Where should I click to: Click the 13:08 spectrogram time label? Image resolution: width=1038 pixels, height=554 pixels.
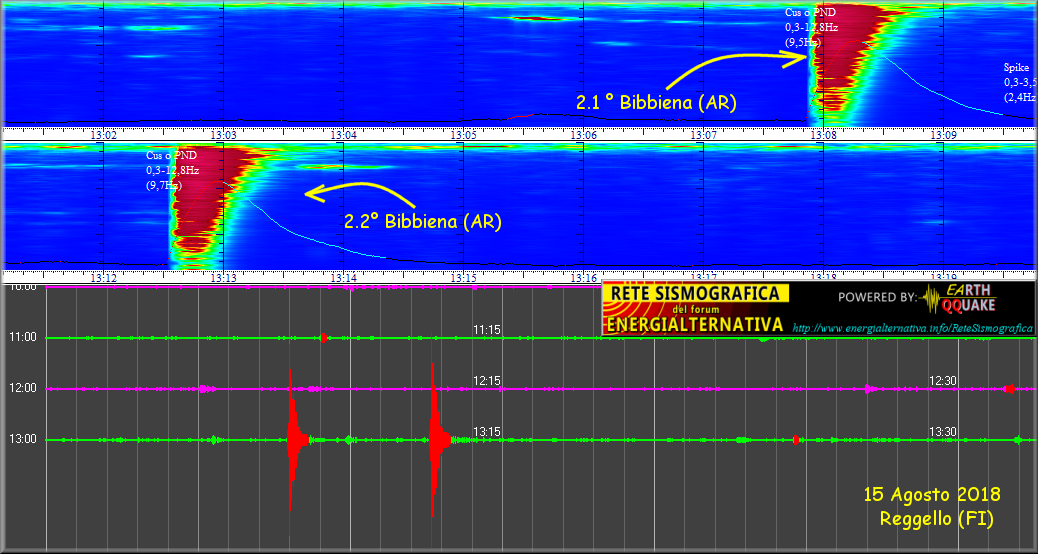pyautogui.click(x=823, y=134)
